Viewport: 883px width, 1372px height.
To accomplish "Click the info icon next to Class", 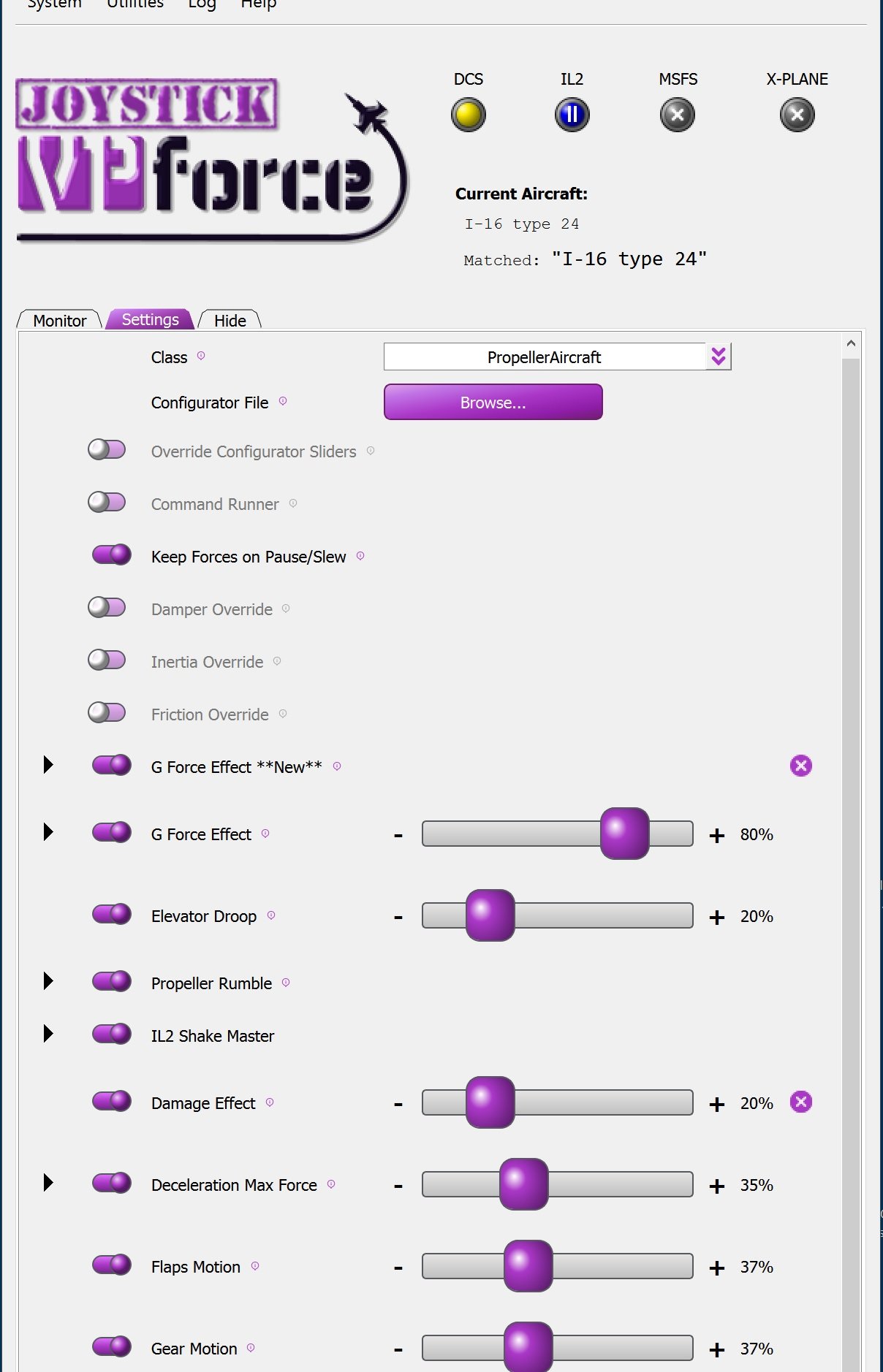I will tap(201, 356).
